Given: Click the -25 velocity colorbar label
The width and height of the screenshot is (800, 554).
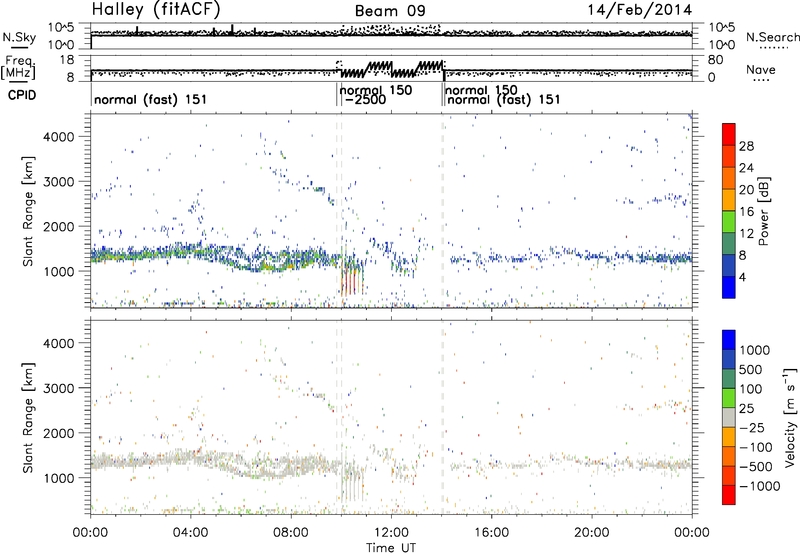Looking at the screenshot, I should pos(753,427).
